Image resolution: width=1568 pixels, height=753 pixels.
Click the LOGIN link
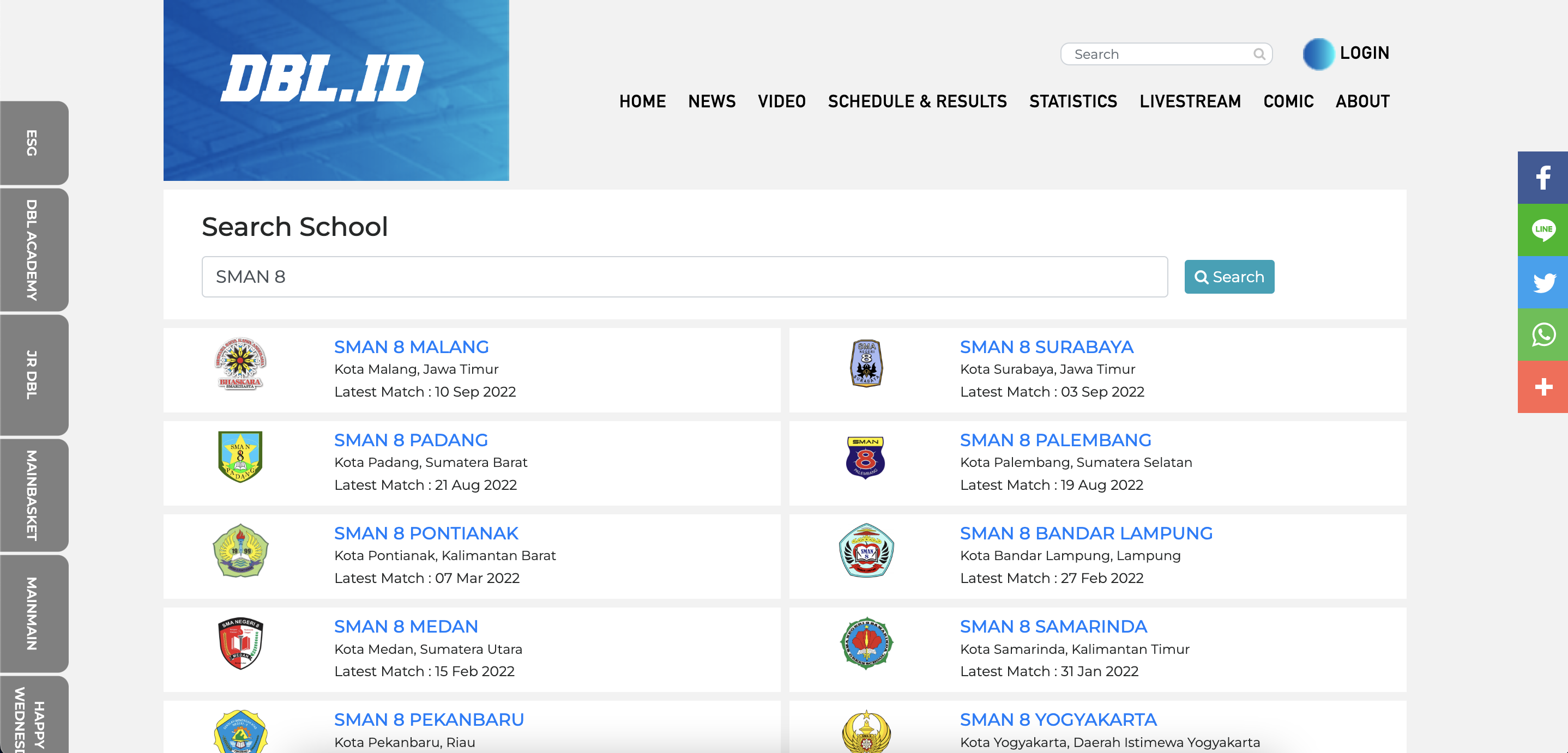click(1364, 53)
